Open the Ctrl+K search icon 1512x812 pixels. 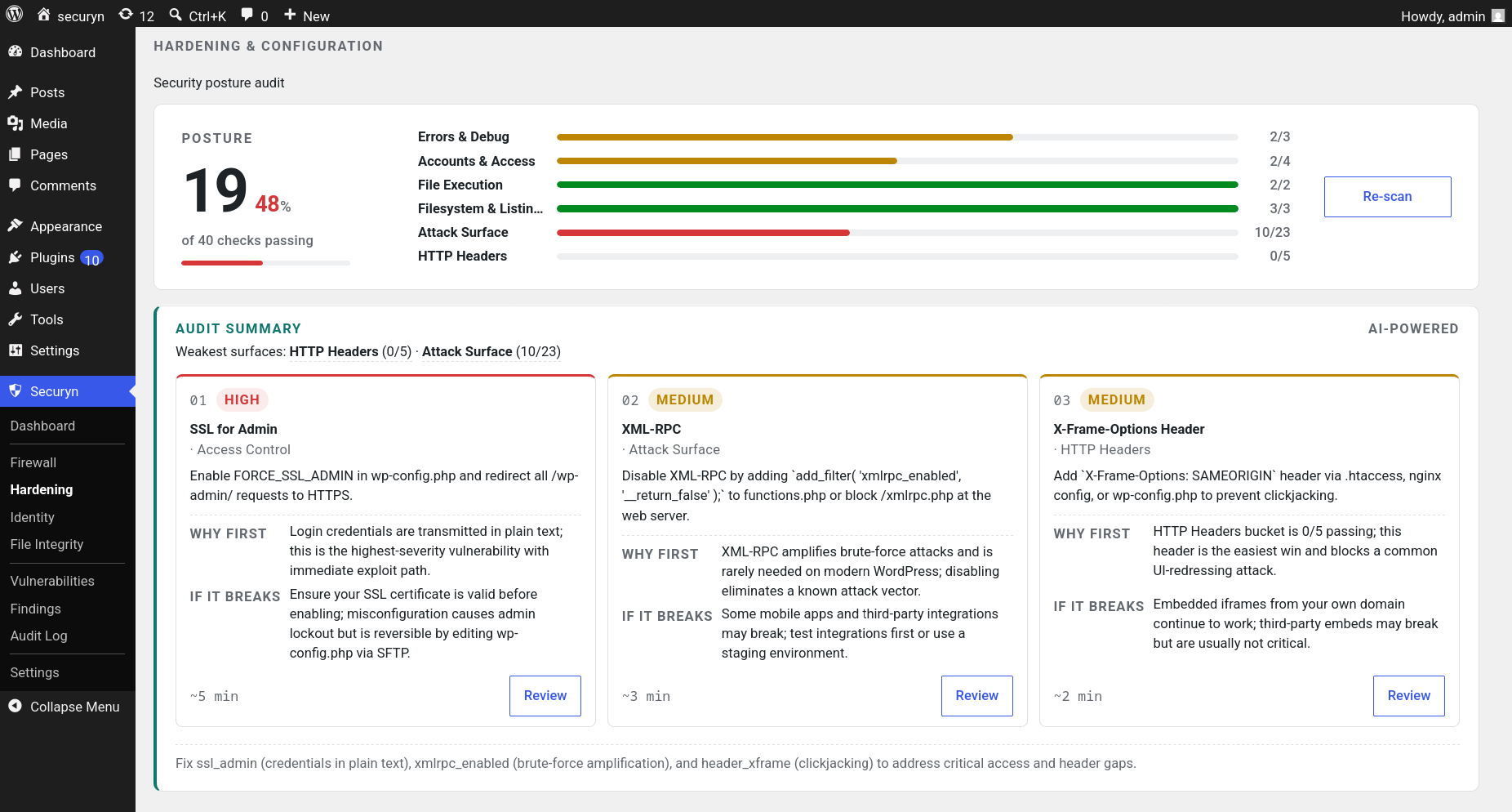coord(176,15)
